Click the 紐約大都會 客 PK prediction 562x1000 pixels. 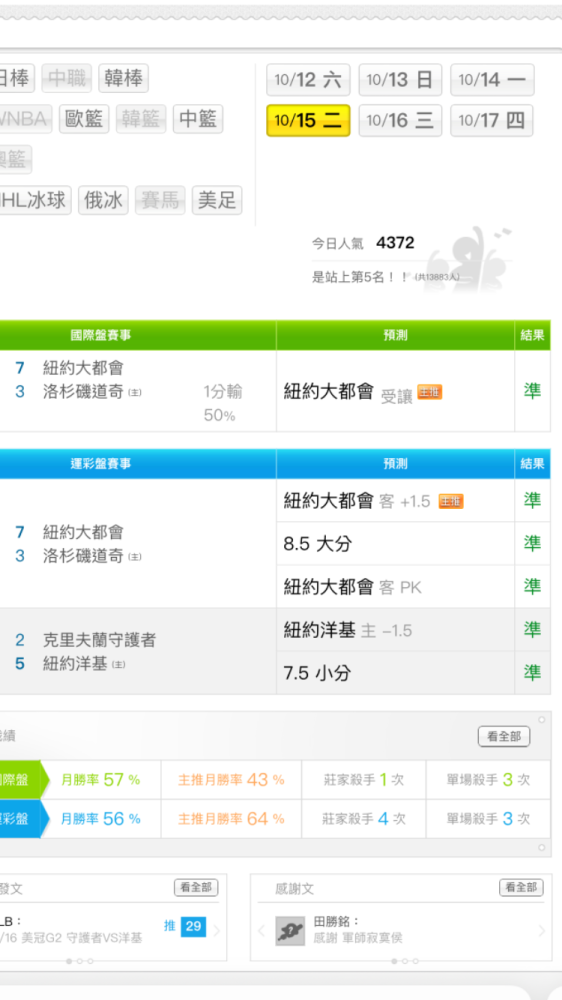pyautogui.click(x=353, y=587)
